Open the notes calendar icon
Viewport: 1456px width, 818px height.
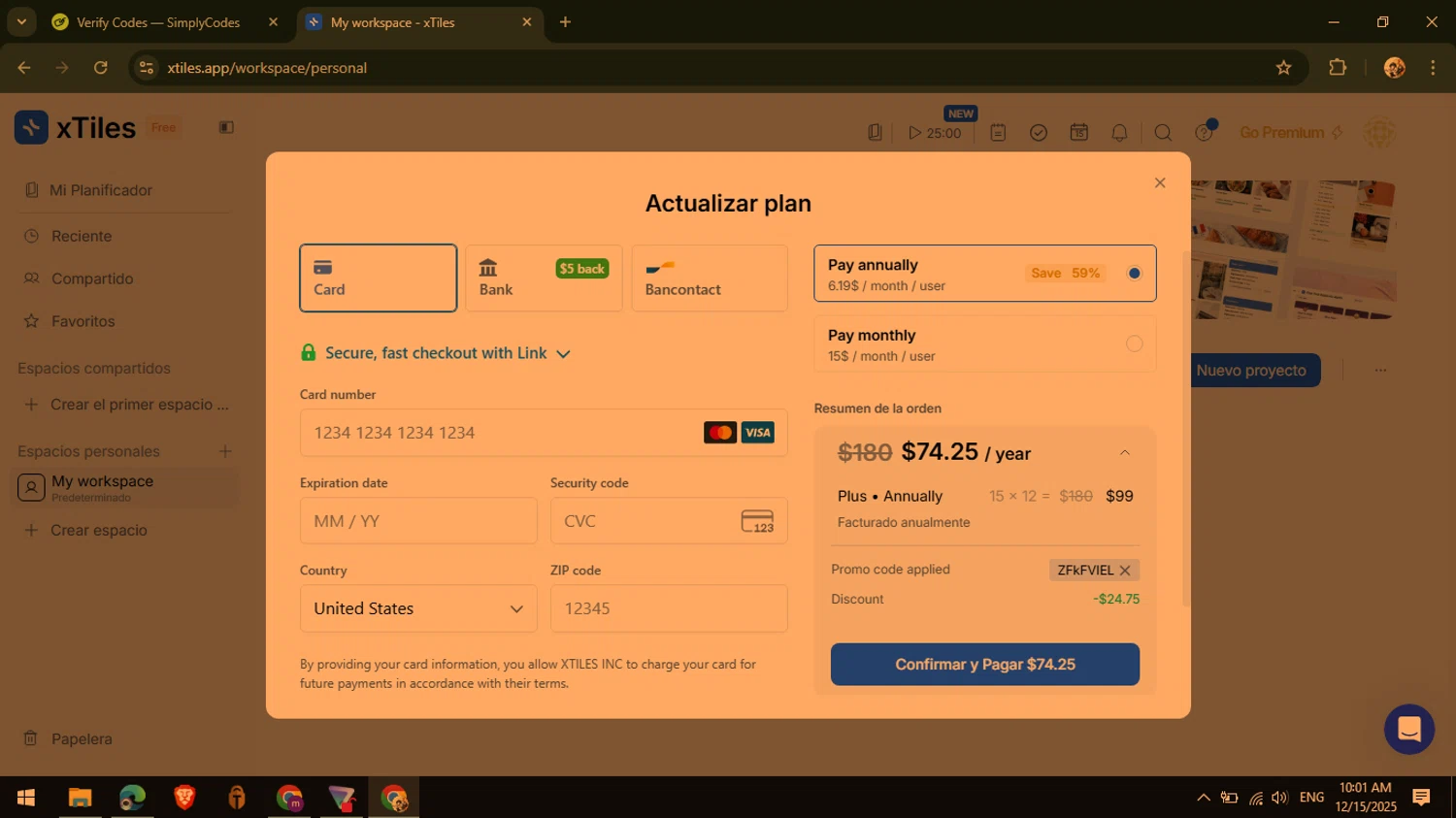point(998,133)
